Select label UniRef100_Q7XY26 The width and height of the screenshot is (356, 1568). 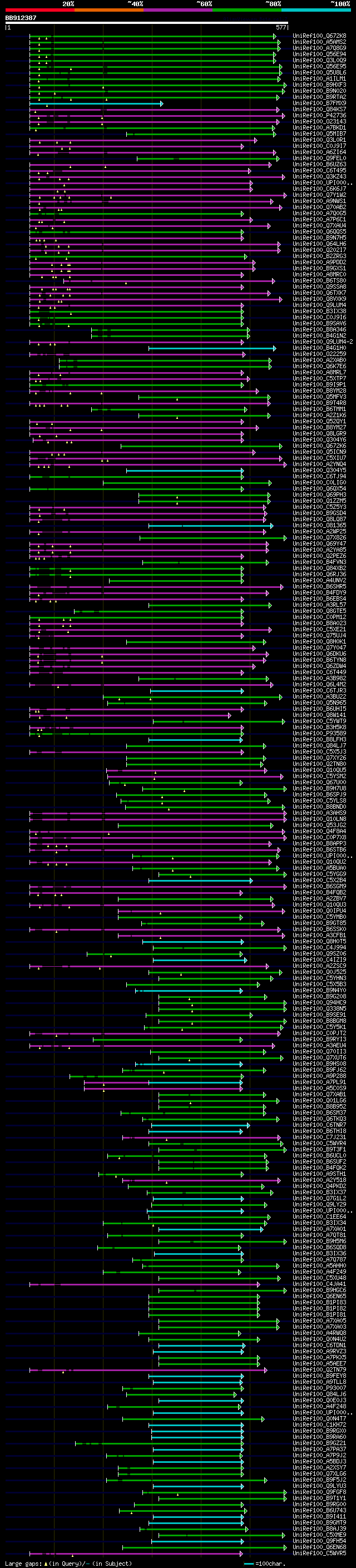tap(319, 758)
